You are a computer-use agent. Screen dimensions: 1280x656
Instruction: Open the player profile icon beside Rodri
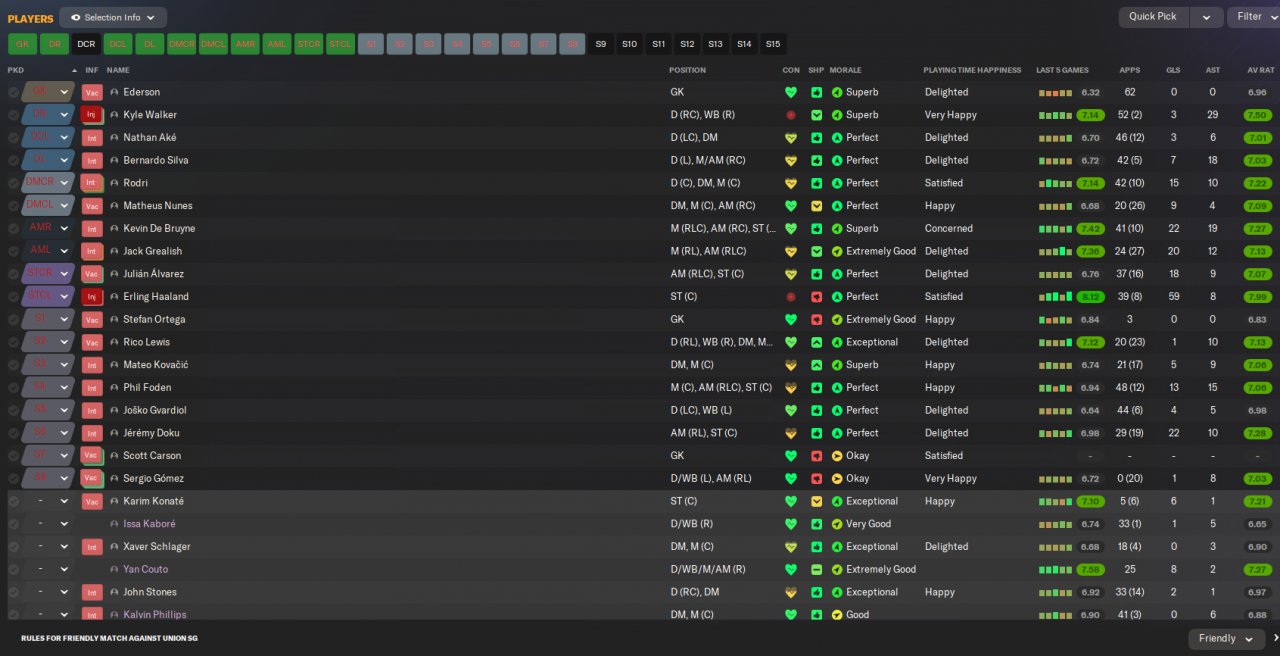coord(114,183)
